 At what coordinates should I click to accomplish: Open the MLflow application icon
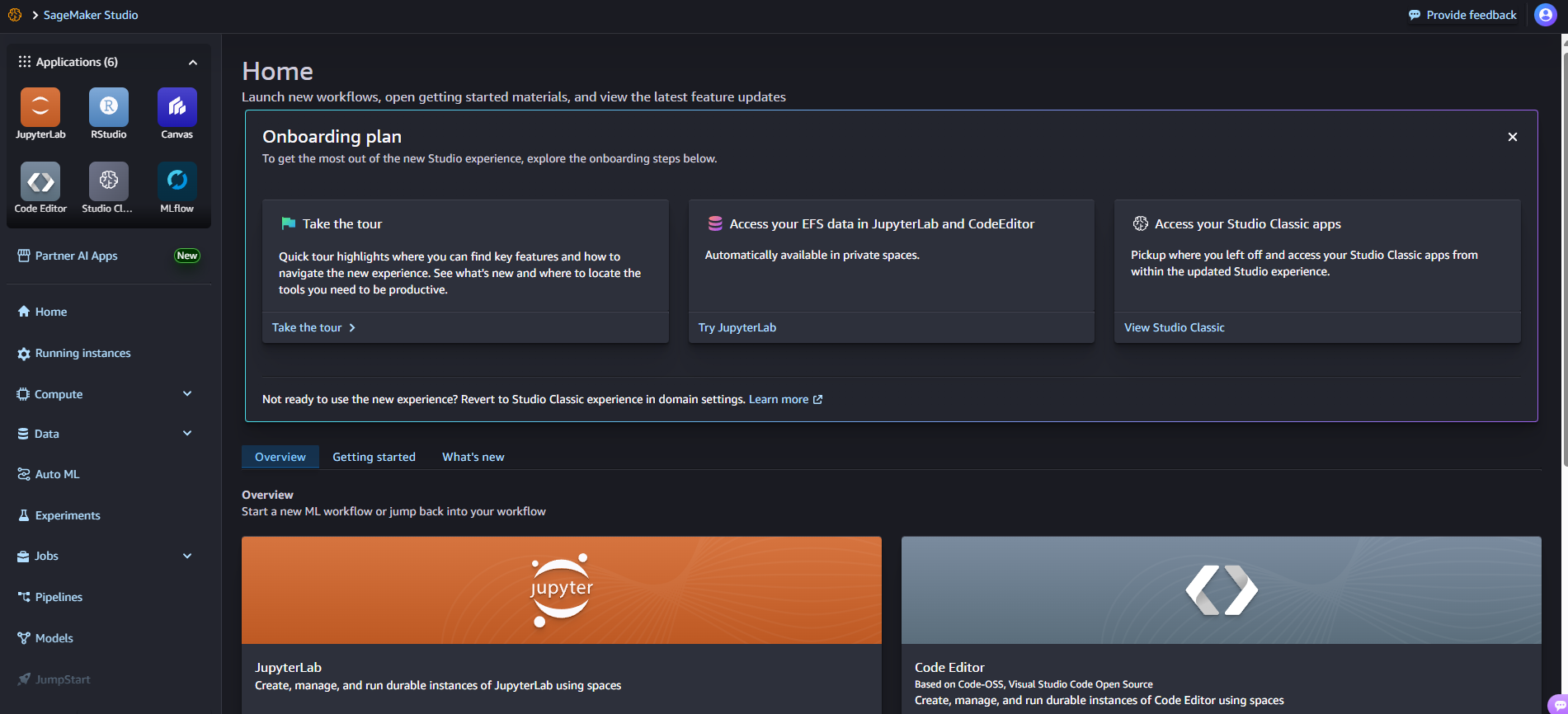coord(177,181)
